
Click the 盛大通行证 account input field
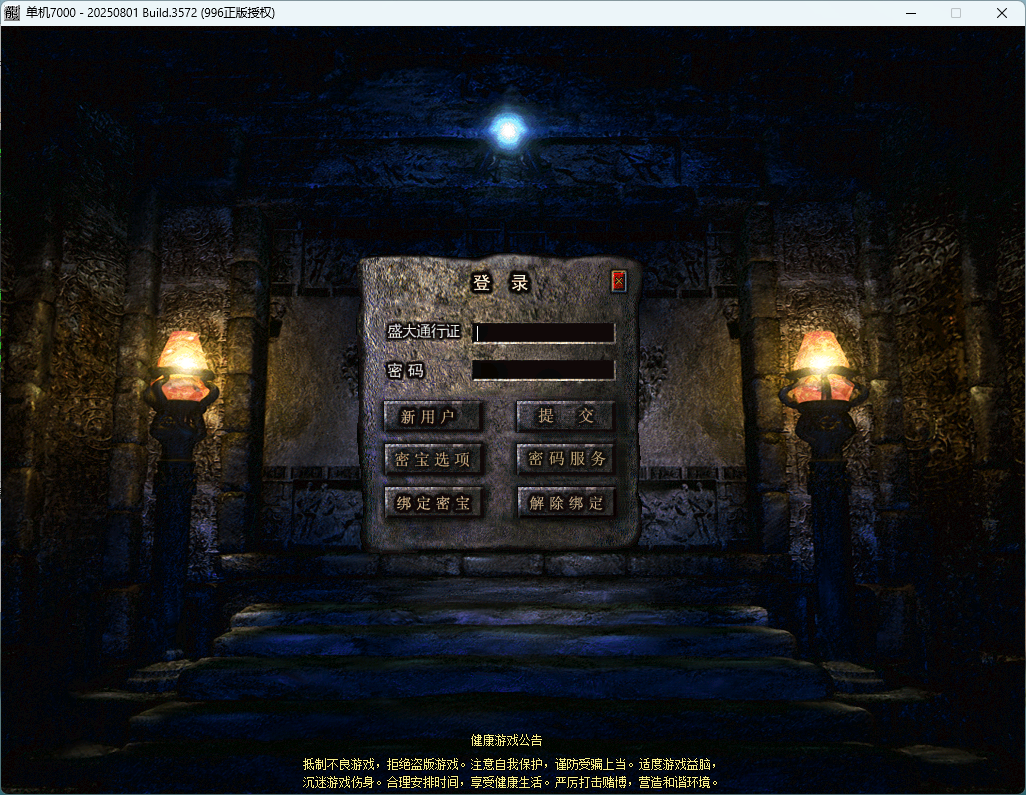[x=544, y=331]
